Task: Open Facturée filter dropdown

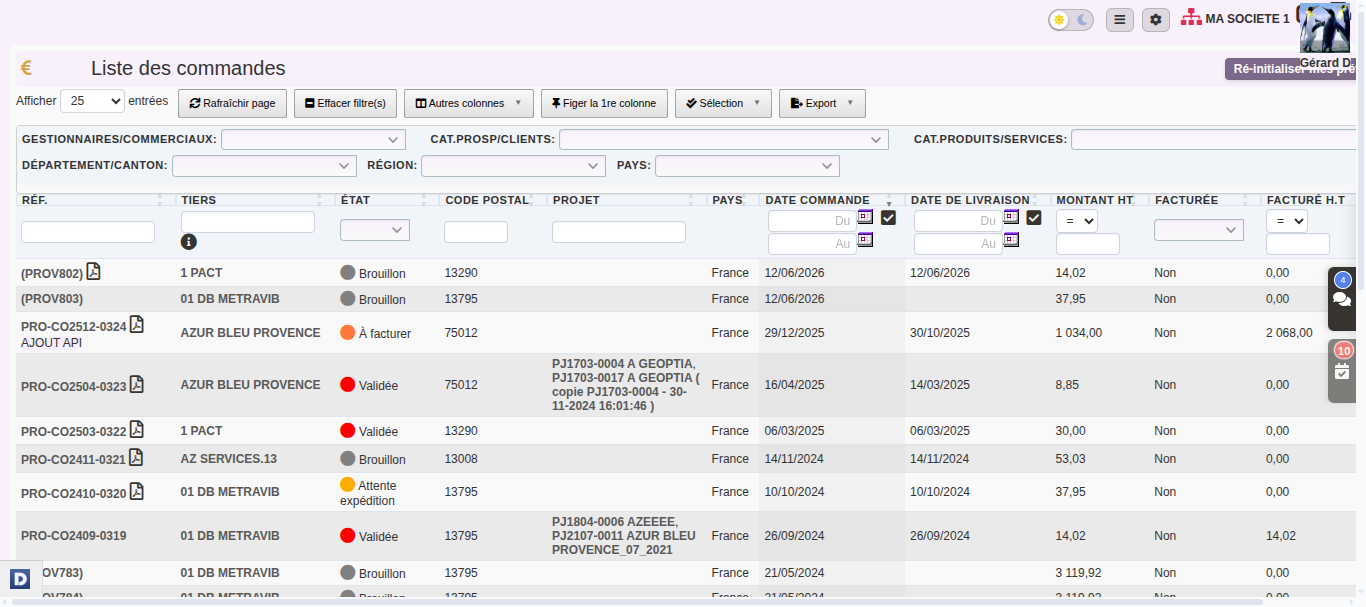Action: [x=1199, y=230]
